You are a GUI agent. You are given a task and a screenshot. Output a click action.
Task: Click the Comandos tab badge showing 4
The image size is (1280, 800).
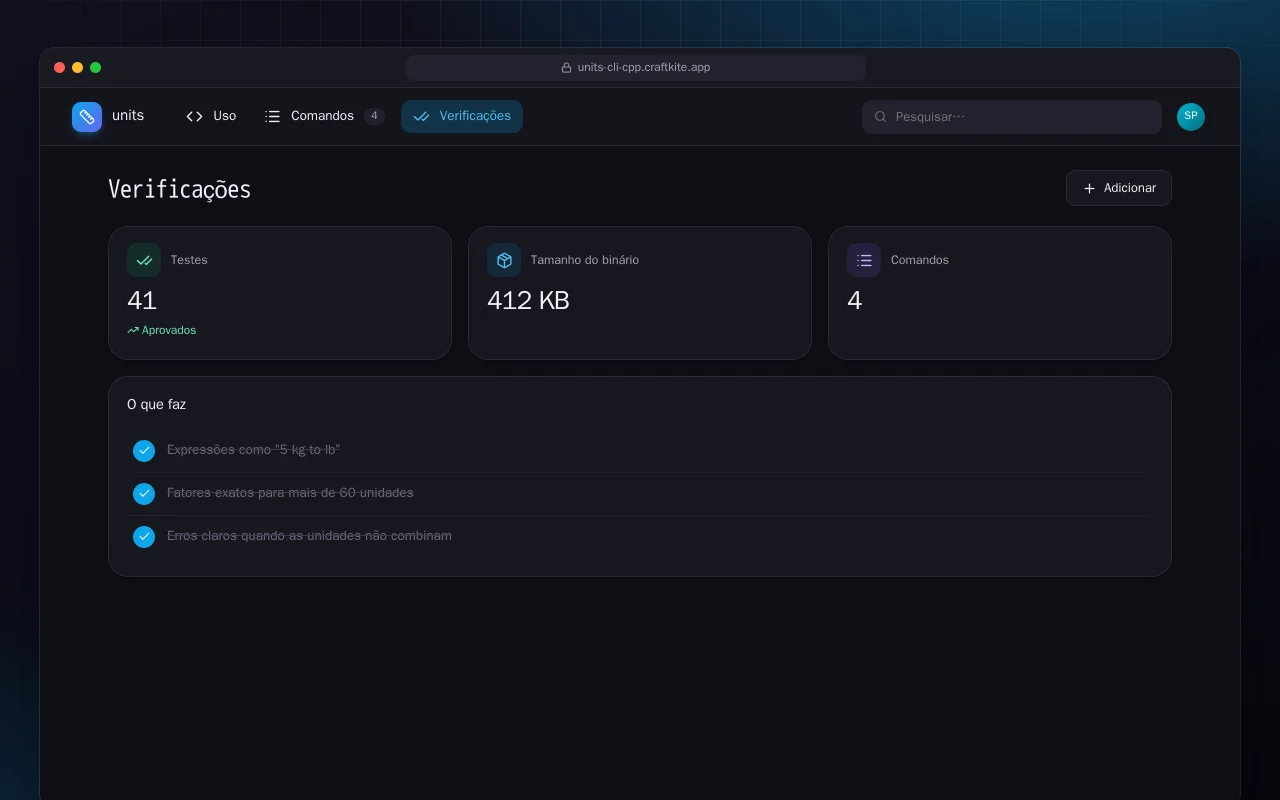[x=374, y=116]
